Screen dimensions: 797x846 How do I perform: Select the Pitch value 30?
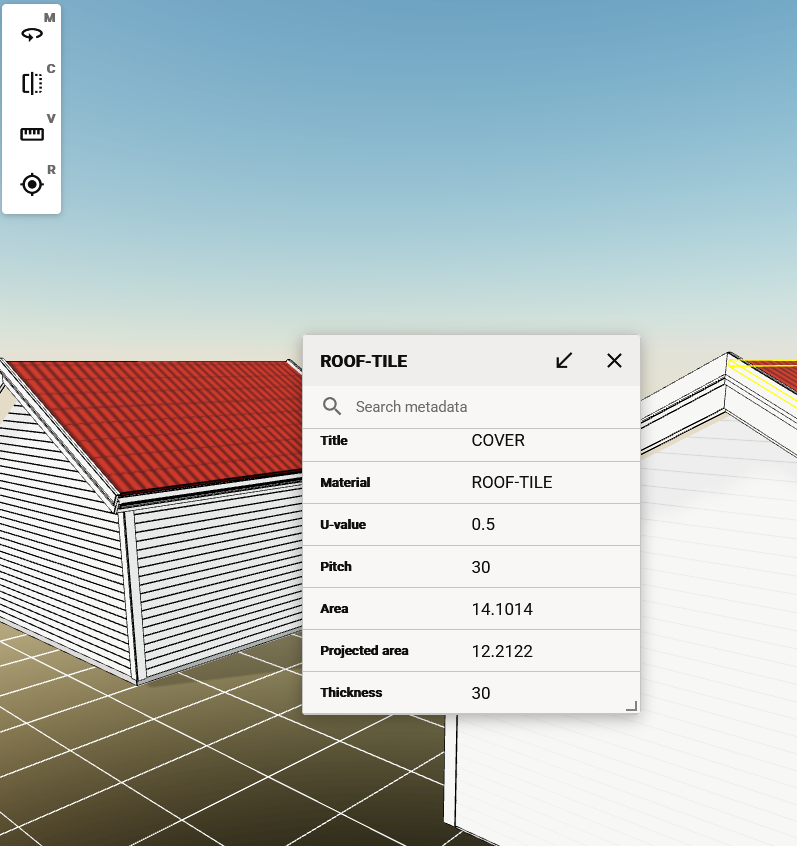point(481,567)
